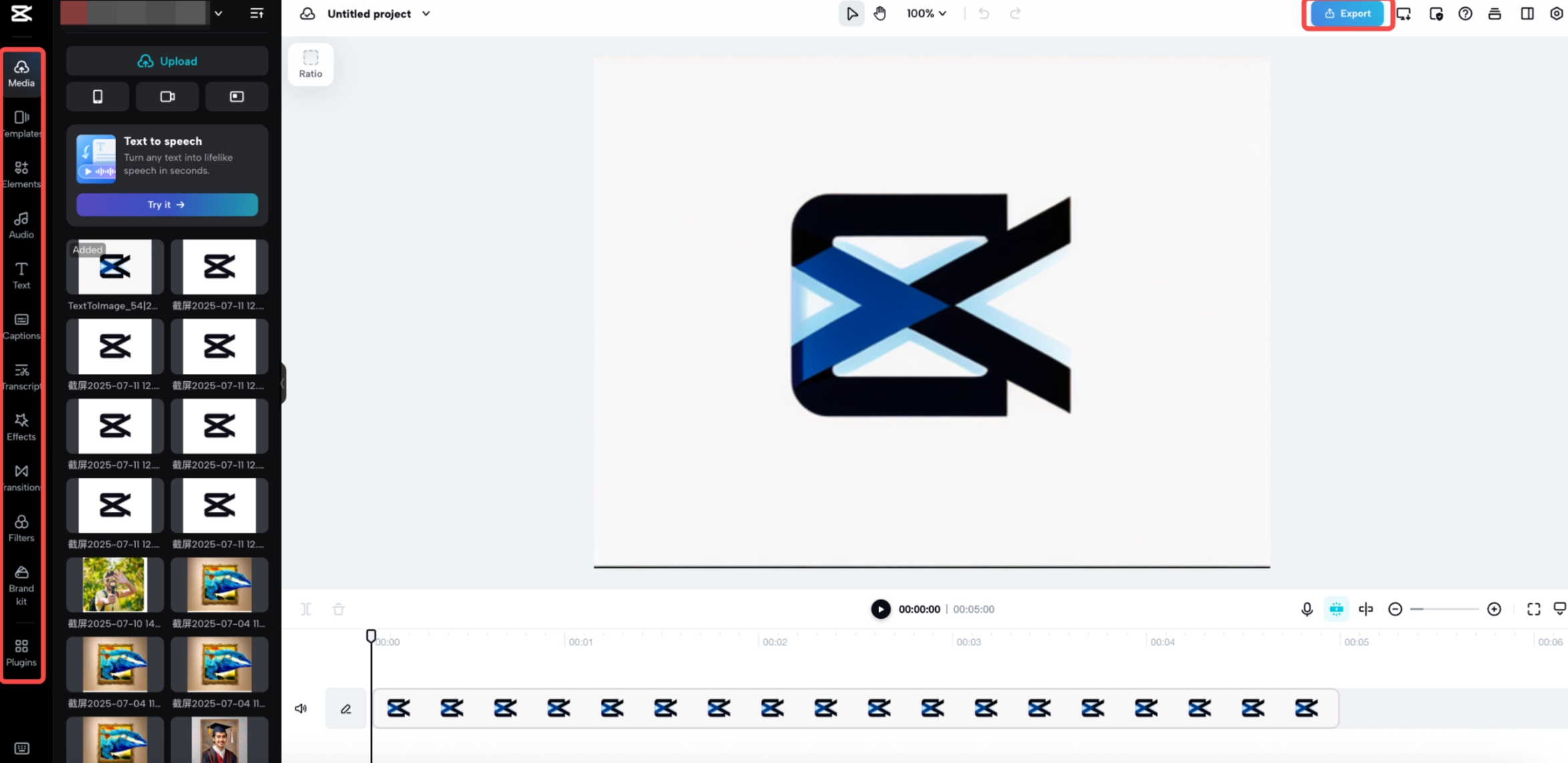This screenshot has height=763, width=1568.
Task: Expand the workspace account dropdown arrow
Action: [x=218, y=13]
